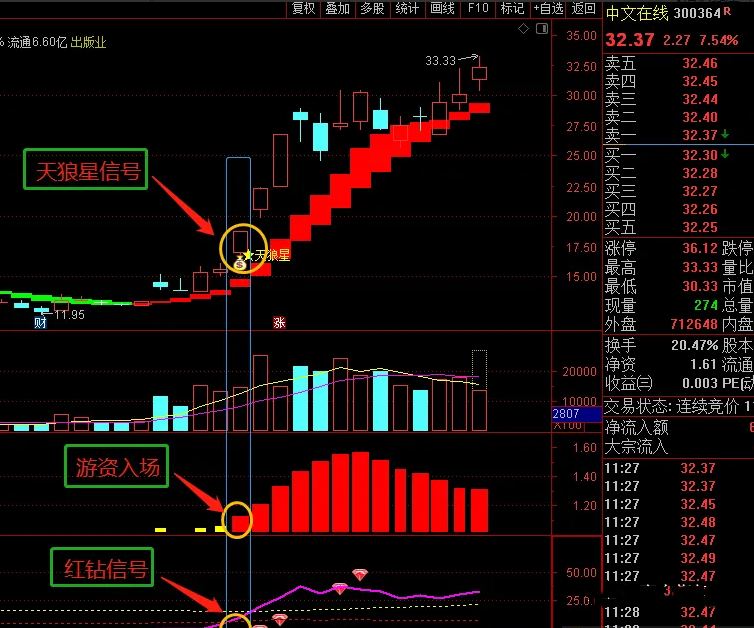Click the 涨 limit-up marker icon
Screen dimensions: 754x628
coord(280,322)
